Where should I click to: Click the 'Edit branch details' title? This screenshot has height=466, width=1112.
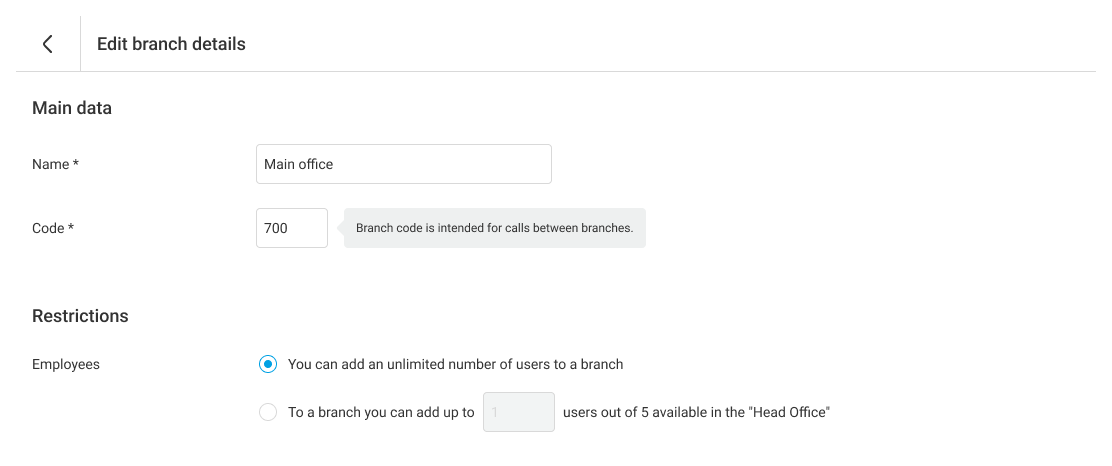point(171,44)
